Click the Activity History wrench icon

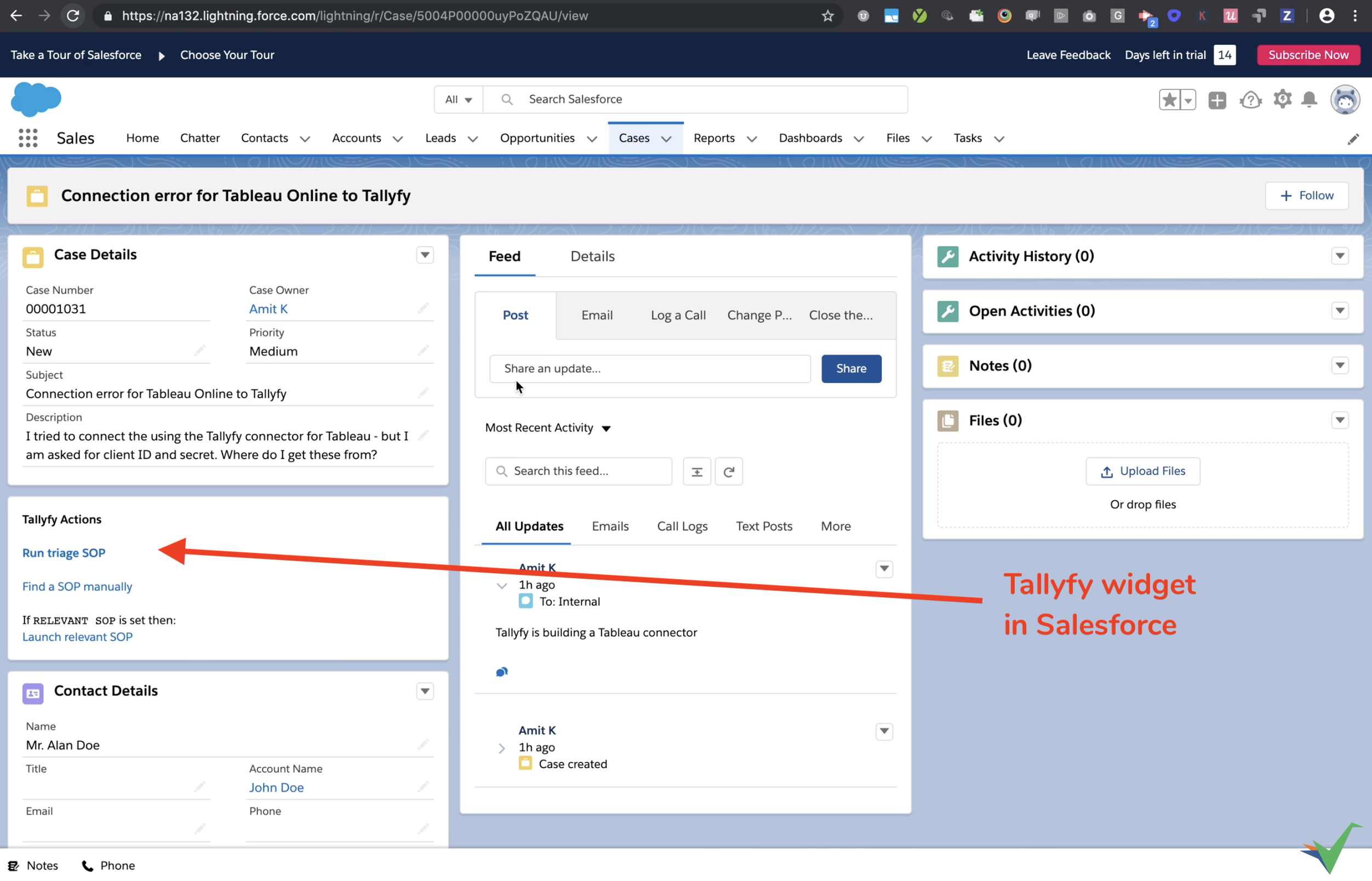coord(947,256)
